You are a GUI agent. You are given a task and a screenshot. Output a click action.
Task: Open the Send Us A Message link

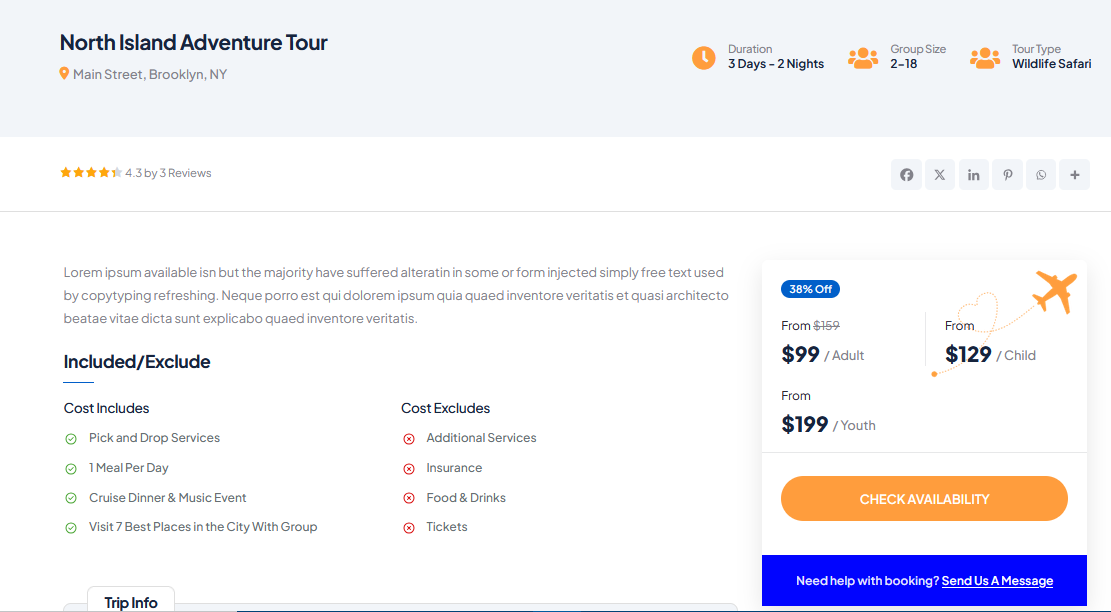coord(997,581)
